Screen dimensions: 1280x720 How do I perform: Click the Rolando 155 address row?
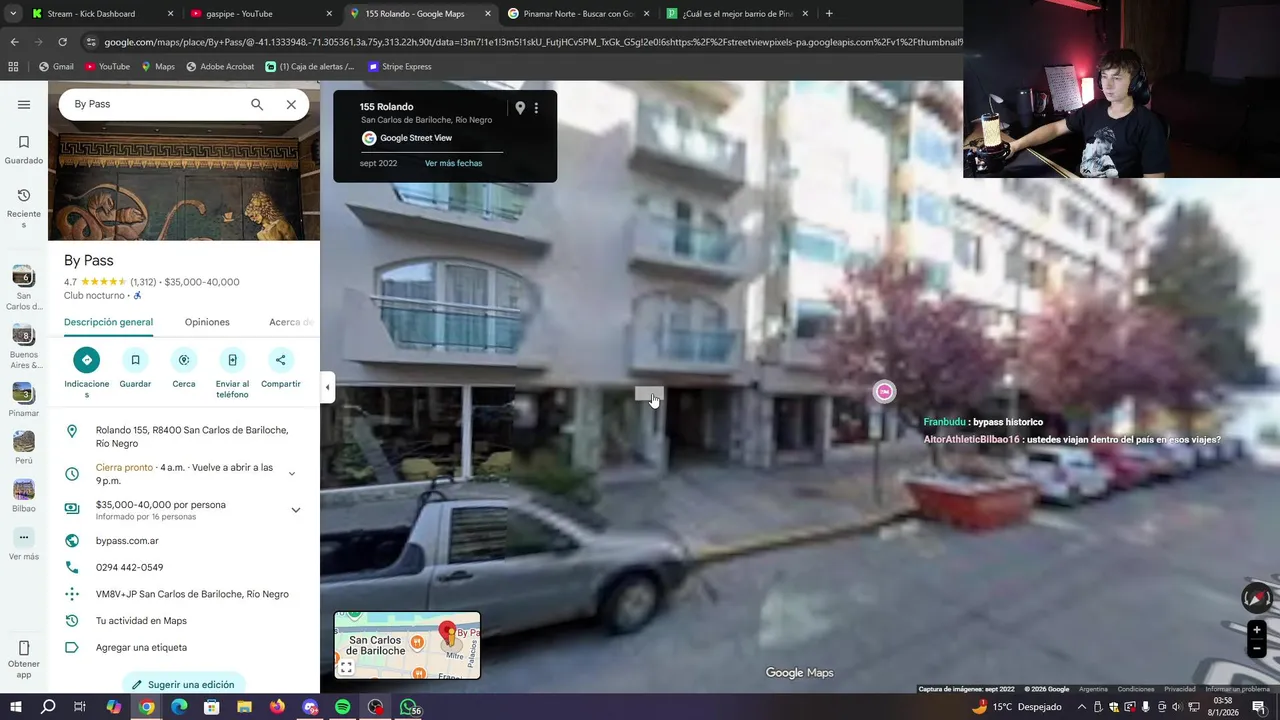coord(184,437)
